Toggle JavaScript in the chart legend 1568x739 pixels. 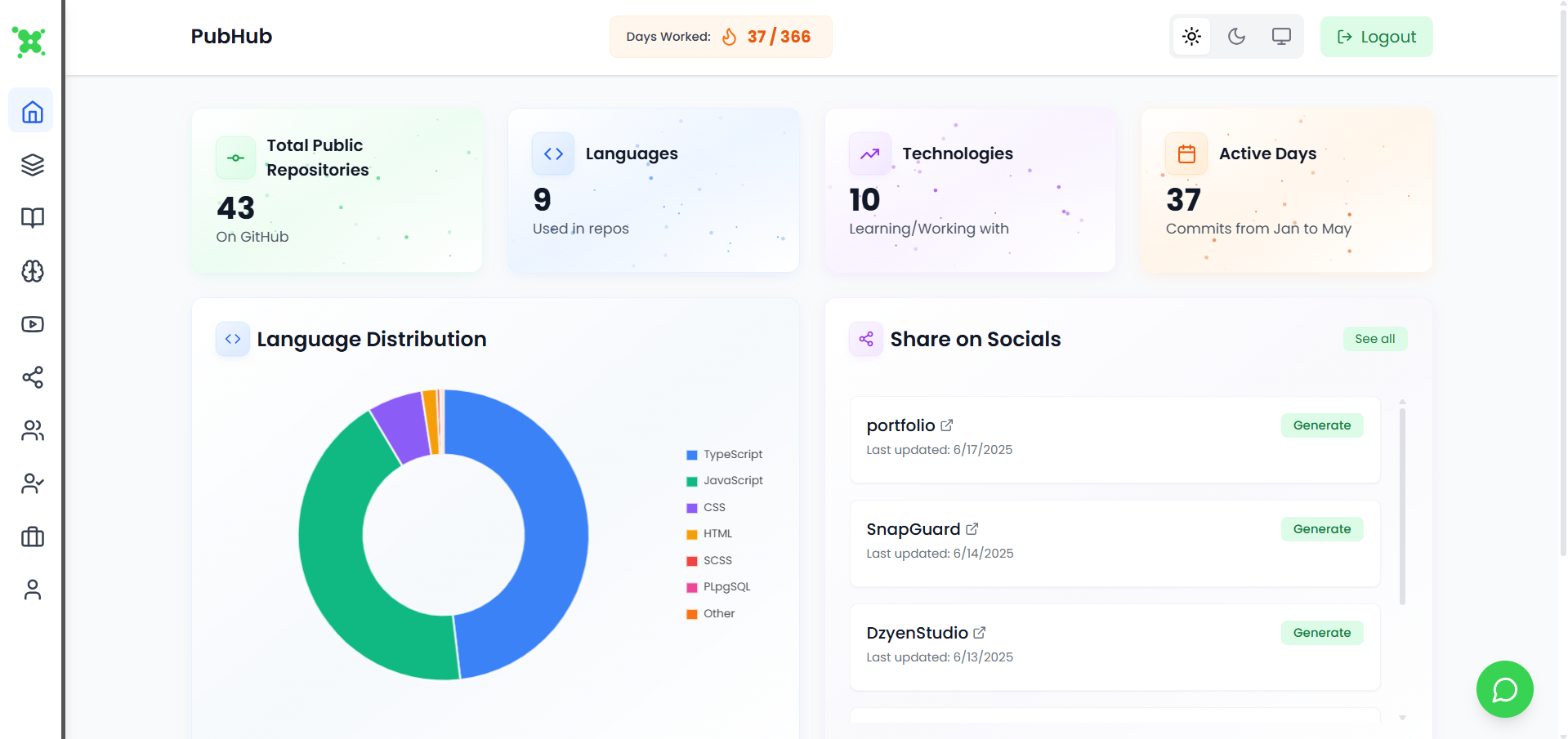[725, 480]
